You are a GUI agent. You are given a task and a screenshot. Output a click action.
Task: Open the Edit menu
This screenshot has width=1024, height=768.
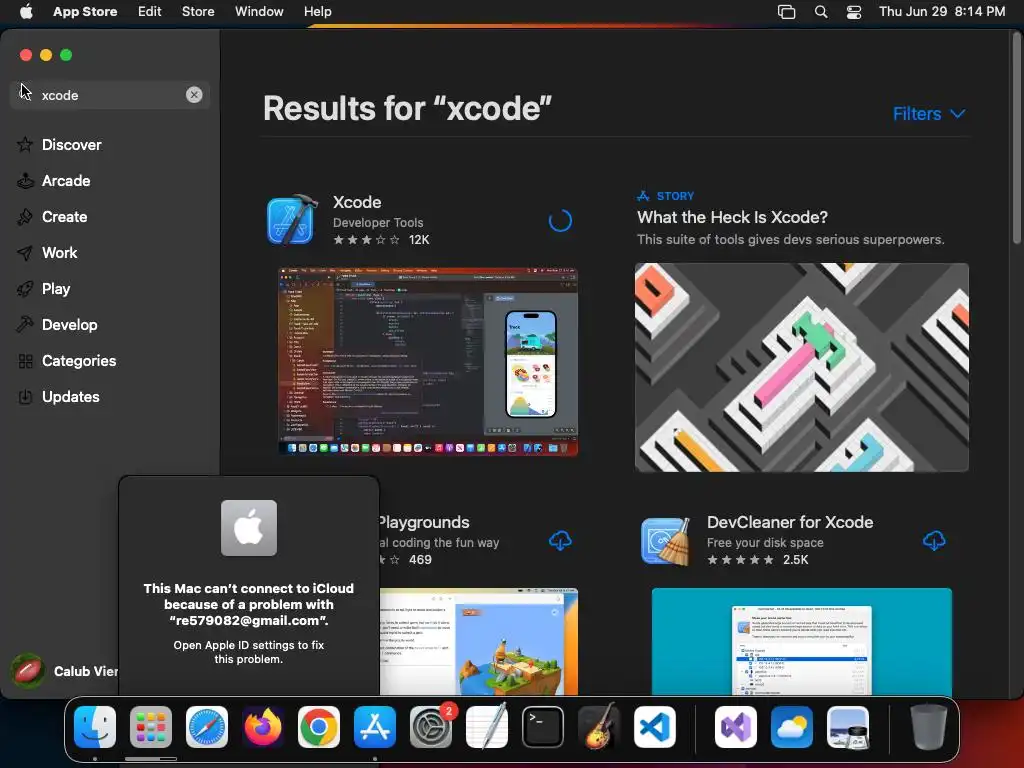point(150,12)
